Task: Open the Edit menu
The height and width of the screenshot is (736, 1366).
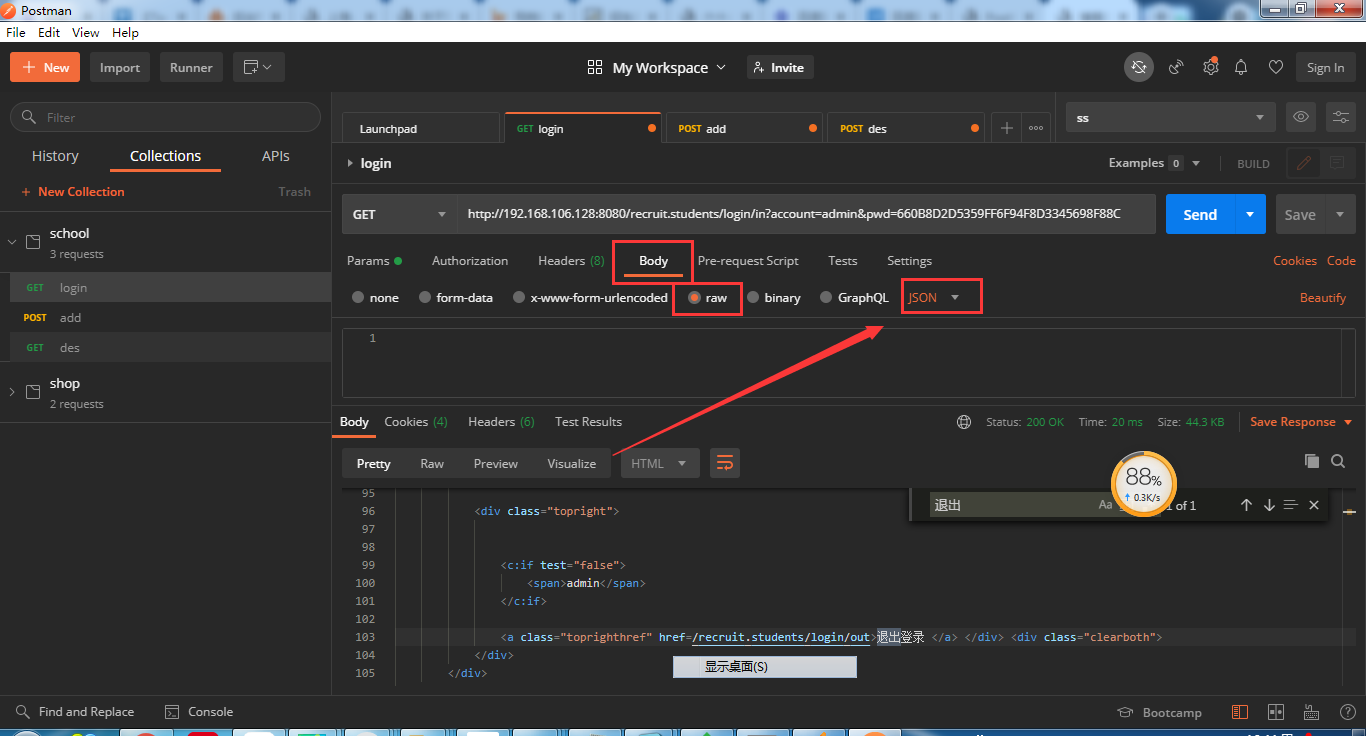Action: tap(49, 32)
